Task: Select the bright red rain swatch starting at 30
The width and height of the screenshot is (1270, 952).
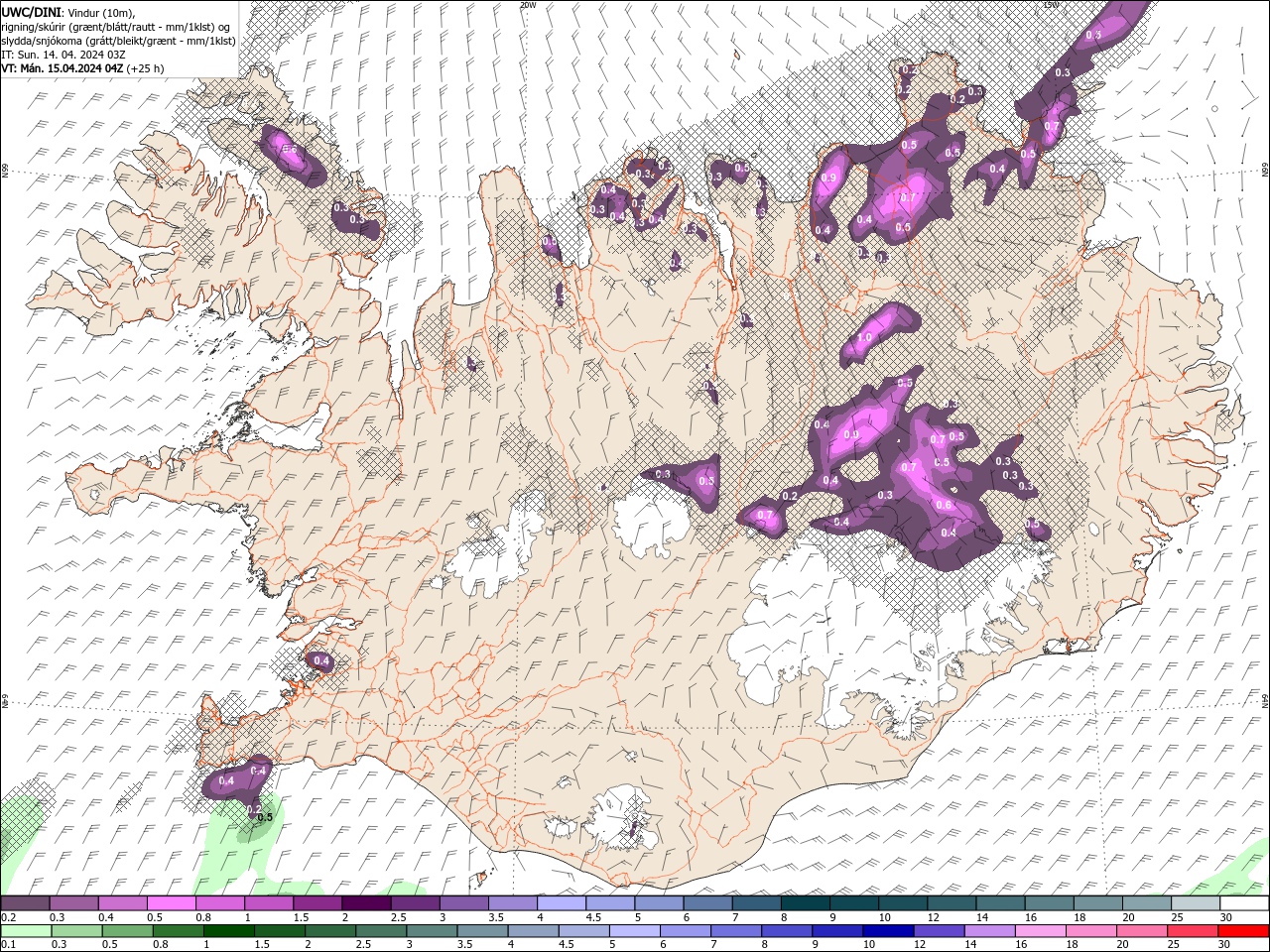Action: 1243,931
